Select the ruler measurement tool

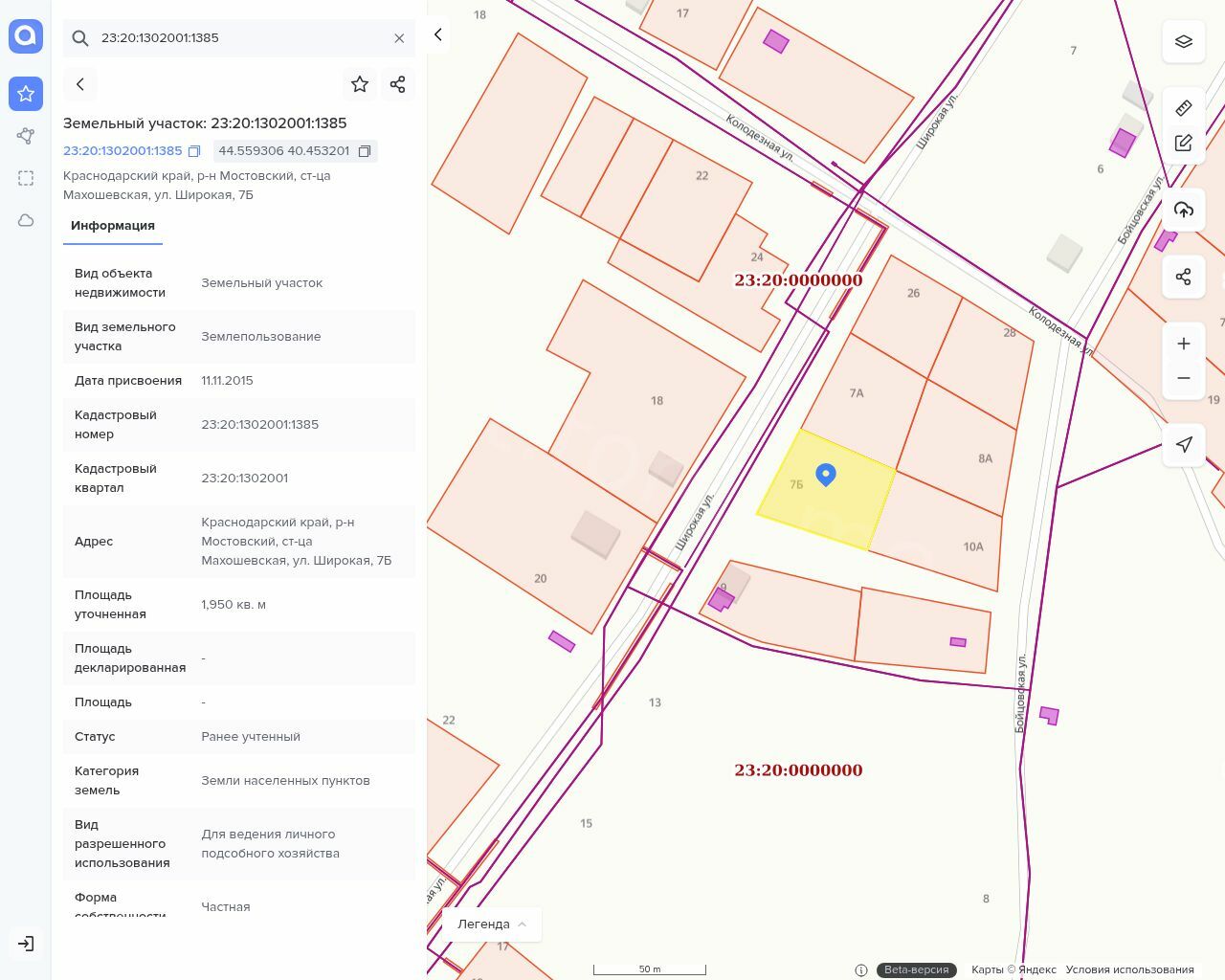1184,107
